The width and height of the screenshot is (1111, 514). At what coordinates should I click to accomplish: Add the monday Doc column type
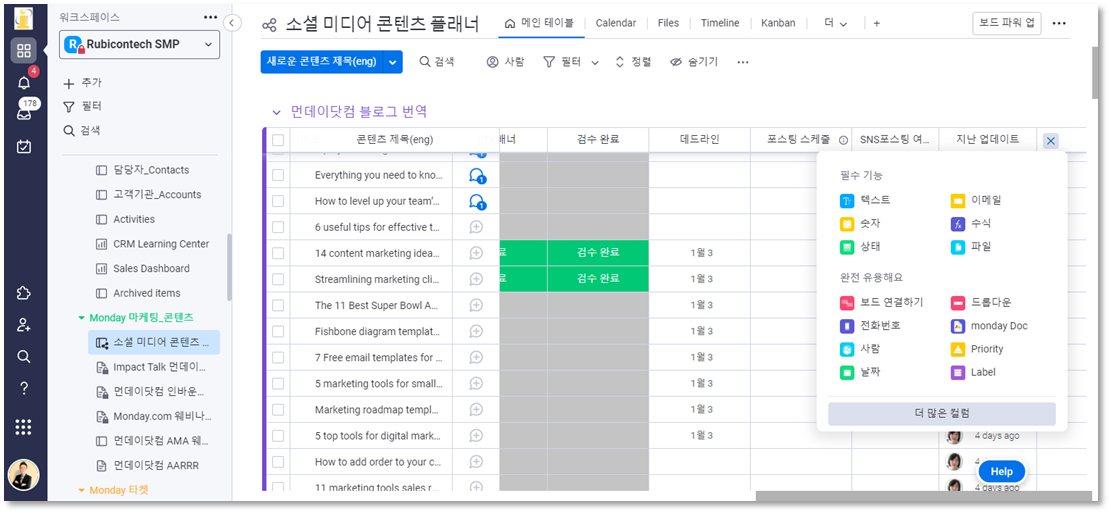[989, 326]
